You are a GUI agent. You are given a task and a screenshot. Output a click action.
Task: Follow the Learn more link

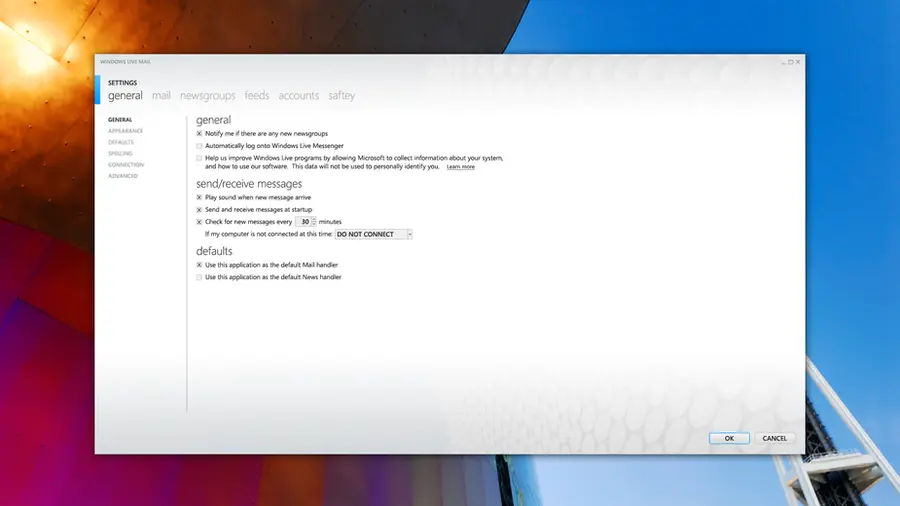[x=460, y=167]
